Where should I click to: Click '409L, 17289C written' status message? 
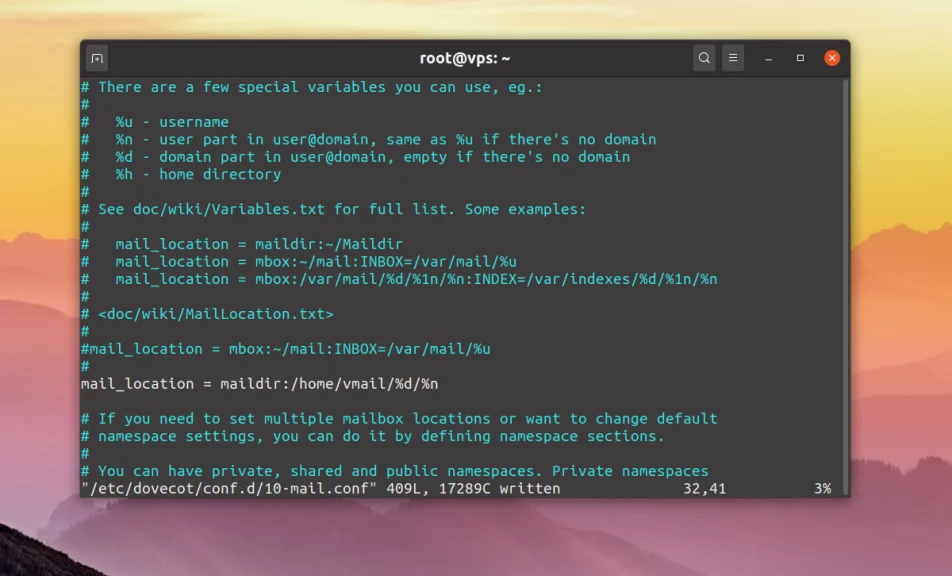tap(474, 489)
